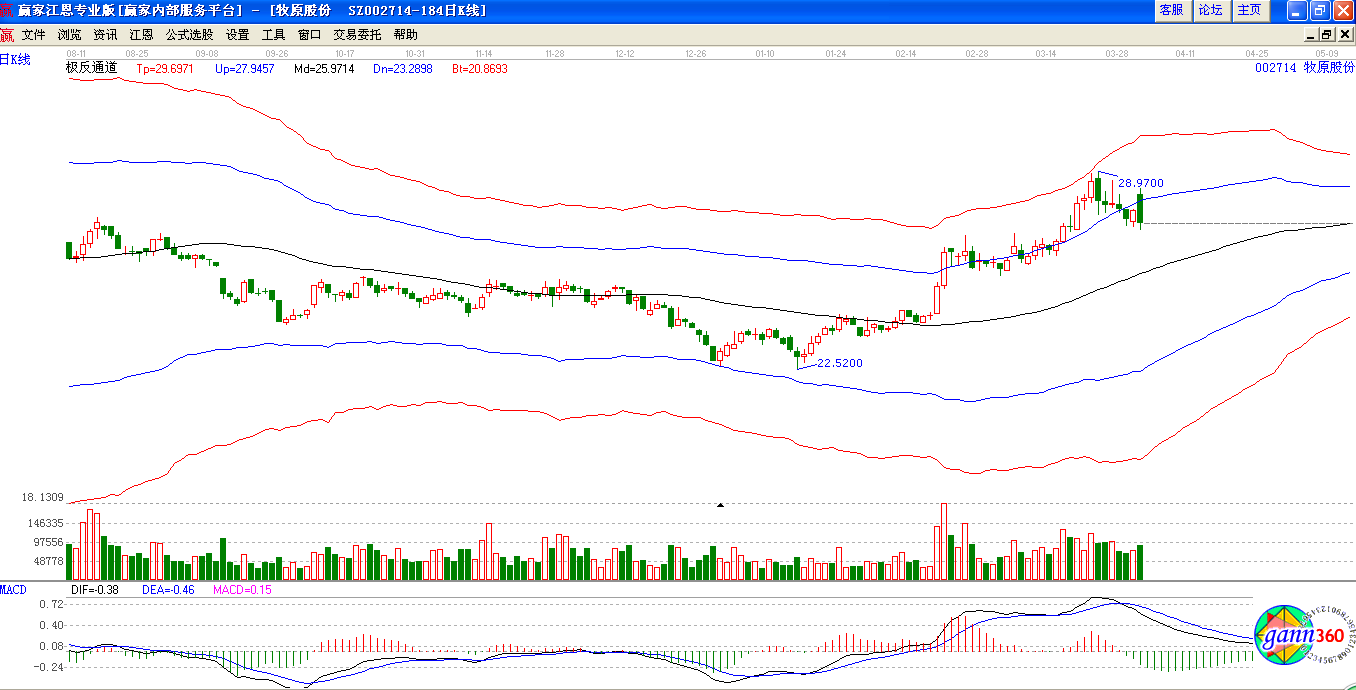Click the 日K线 period label
The width and height of the screenshot is (1356, 690).
point(15,60)
